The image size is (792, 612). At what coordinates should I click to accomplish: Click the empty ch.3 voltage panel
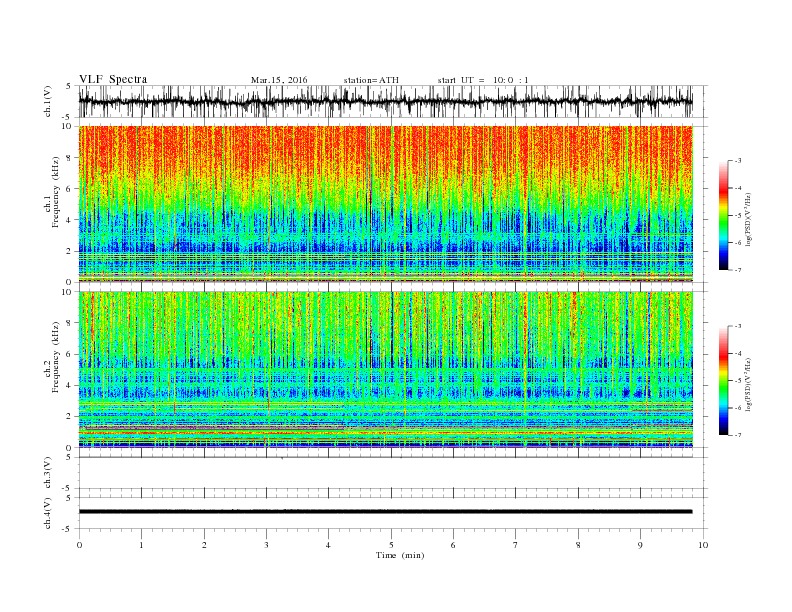[x=393, y=473]
